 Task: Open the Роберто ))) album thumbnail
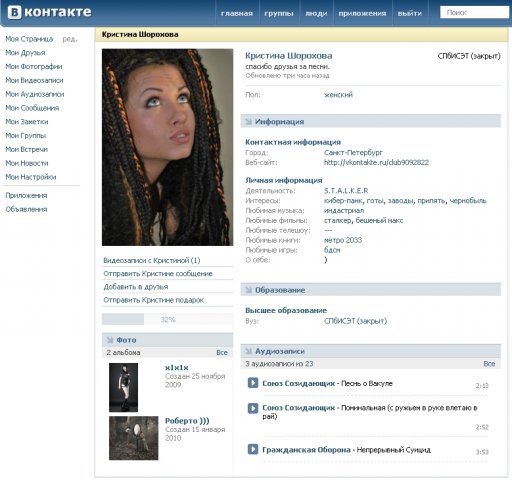(134, 438)
